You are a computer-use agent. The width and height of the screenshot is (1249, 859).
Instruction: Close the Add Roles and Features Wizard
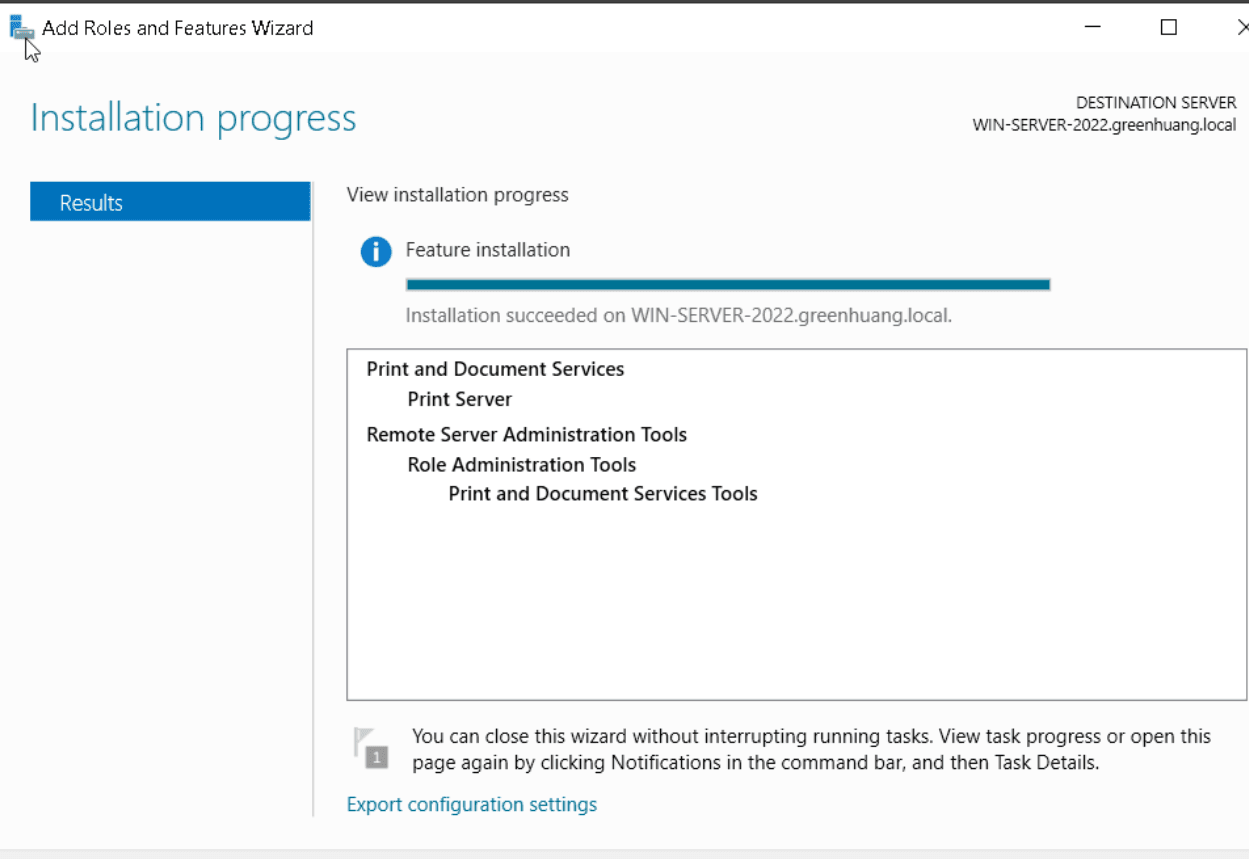pos(1241,28)
